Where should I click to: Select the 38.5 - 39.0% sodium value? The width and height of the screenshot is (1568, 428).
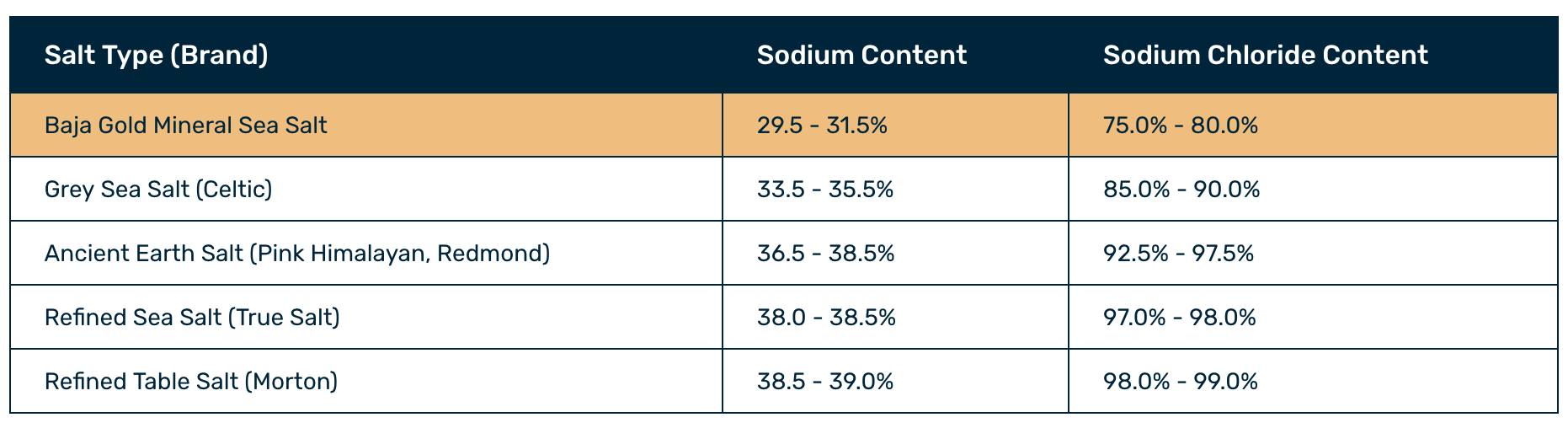(x=825, y=382)
